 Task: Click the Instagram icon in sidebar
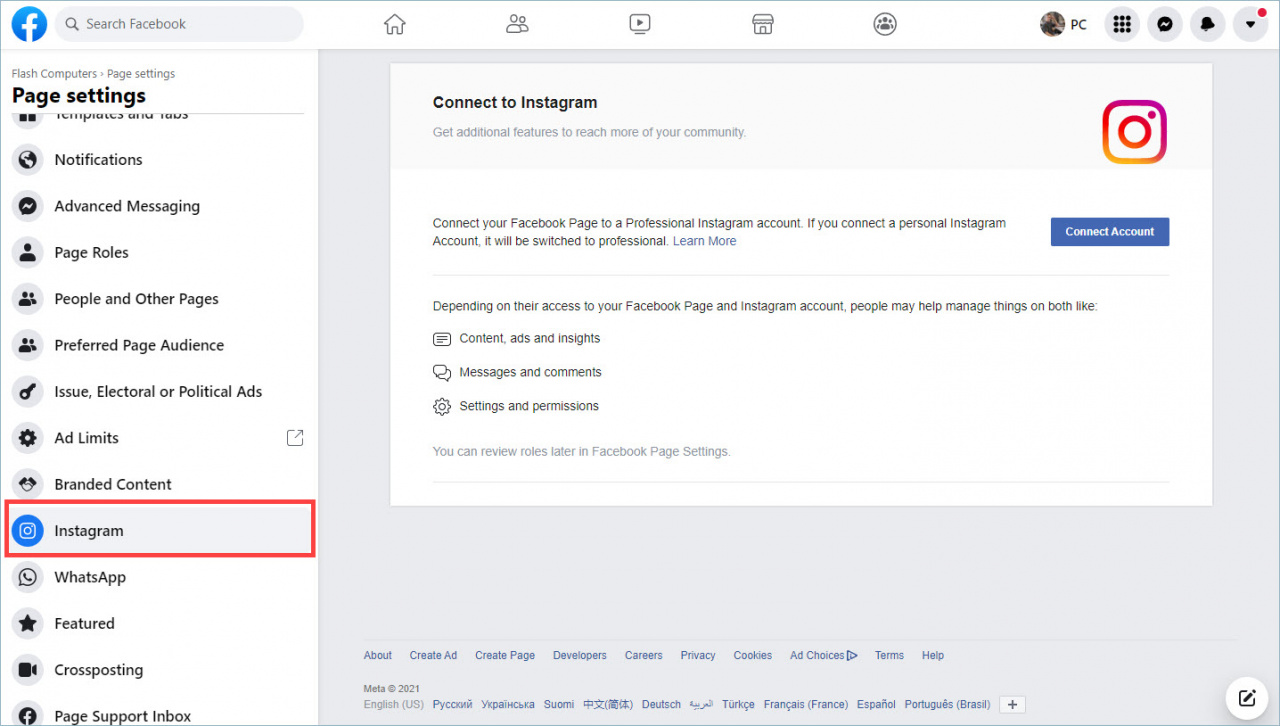(28, 531)
